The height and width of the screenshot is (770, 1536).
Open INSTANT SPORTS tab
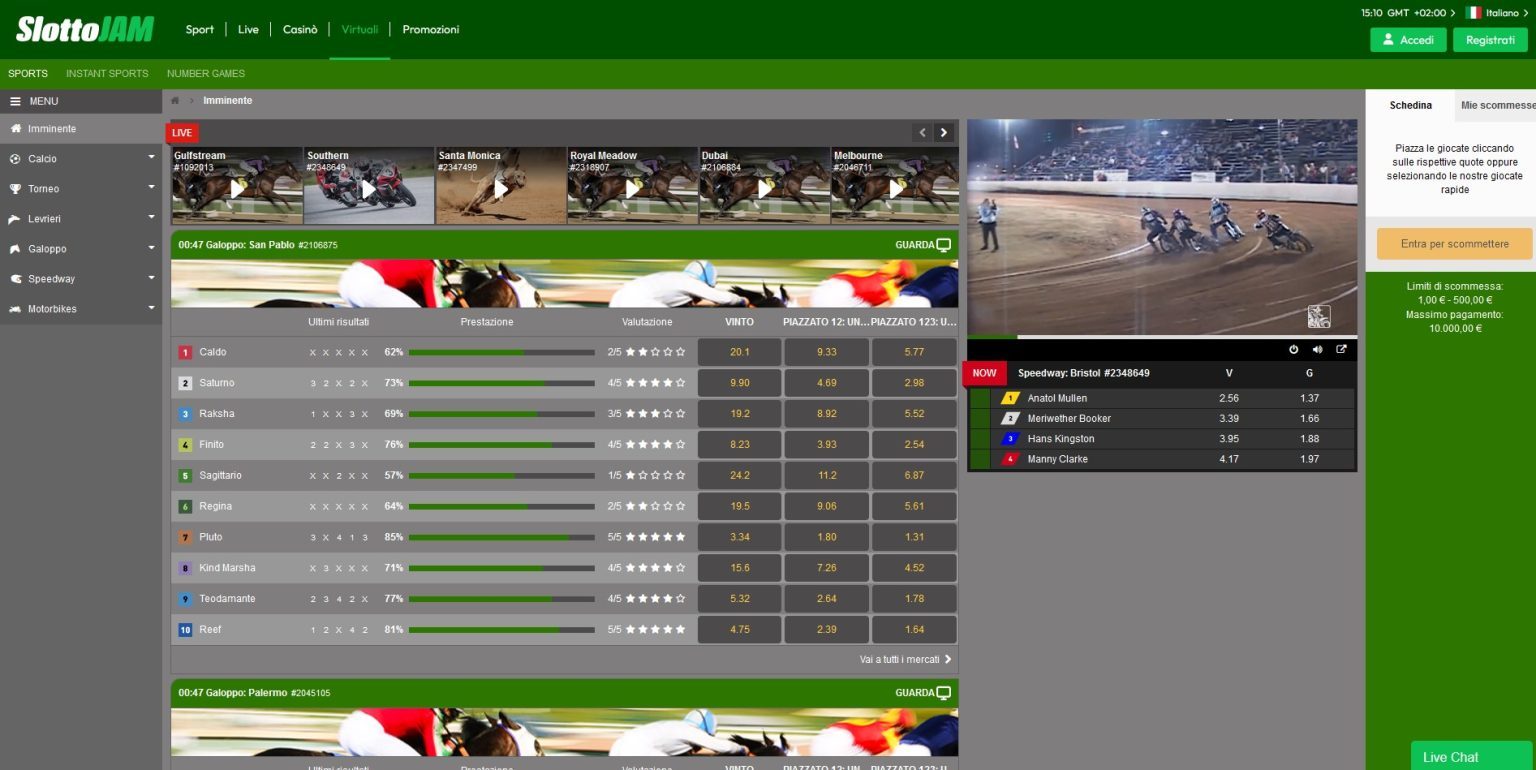(107, 74)
